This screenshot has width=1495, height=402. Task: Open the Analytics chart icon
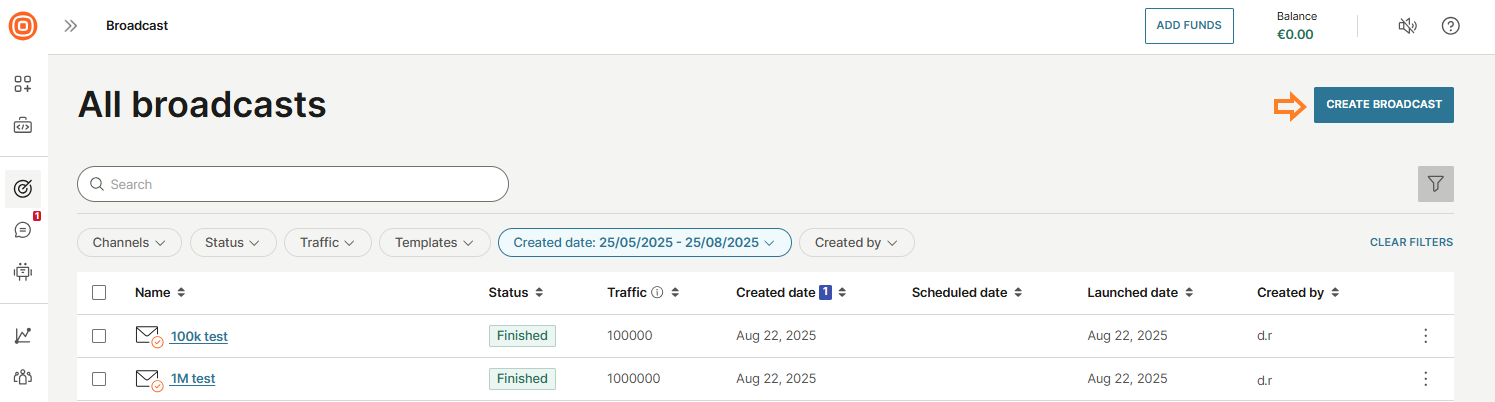[23, 336]
